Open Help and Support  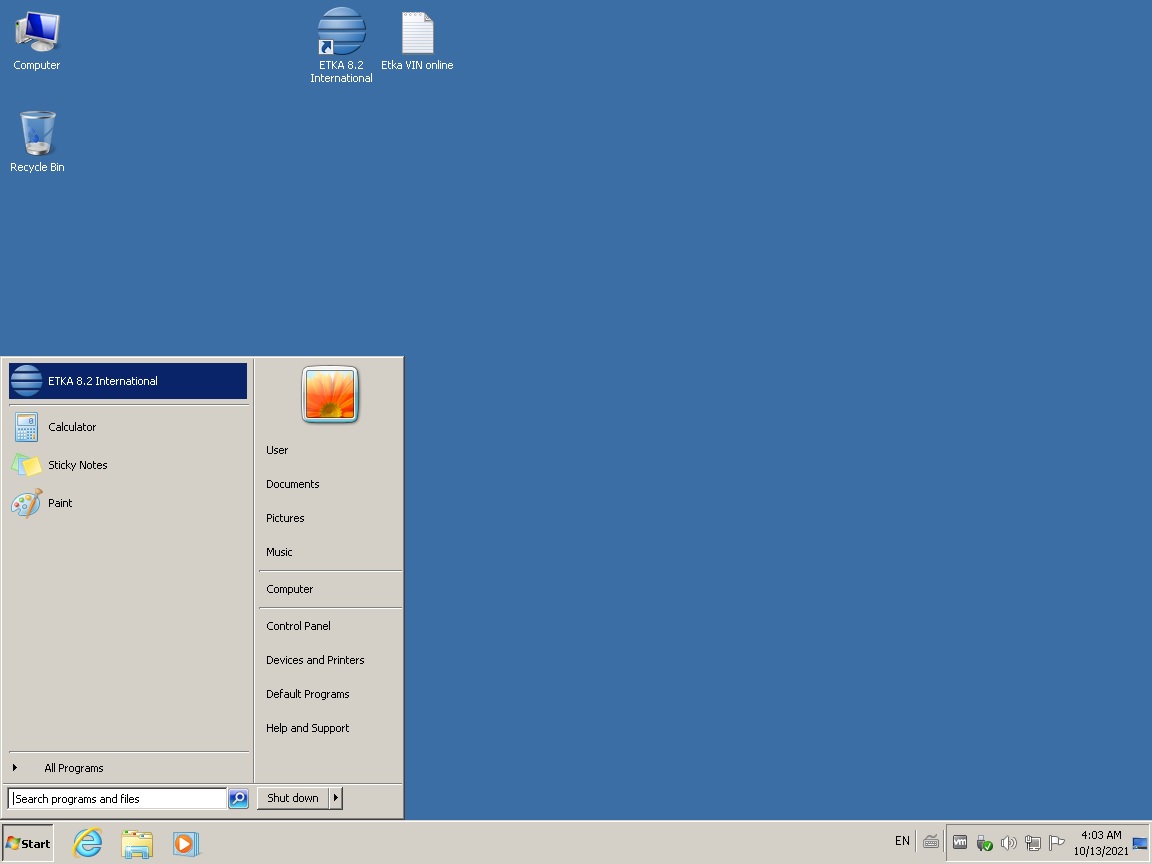308,728
